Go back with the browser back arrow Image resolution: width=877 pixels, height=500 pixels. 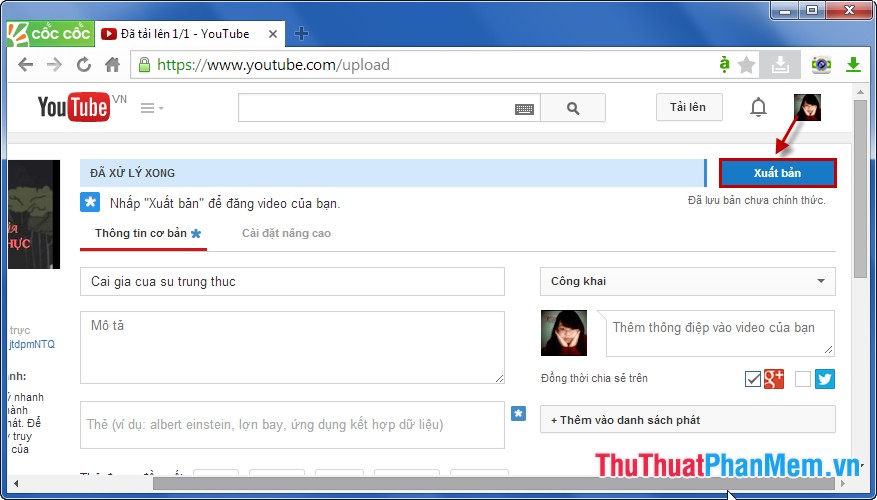pos(25,65)
